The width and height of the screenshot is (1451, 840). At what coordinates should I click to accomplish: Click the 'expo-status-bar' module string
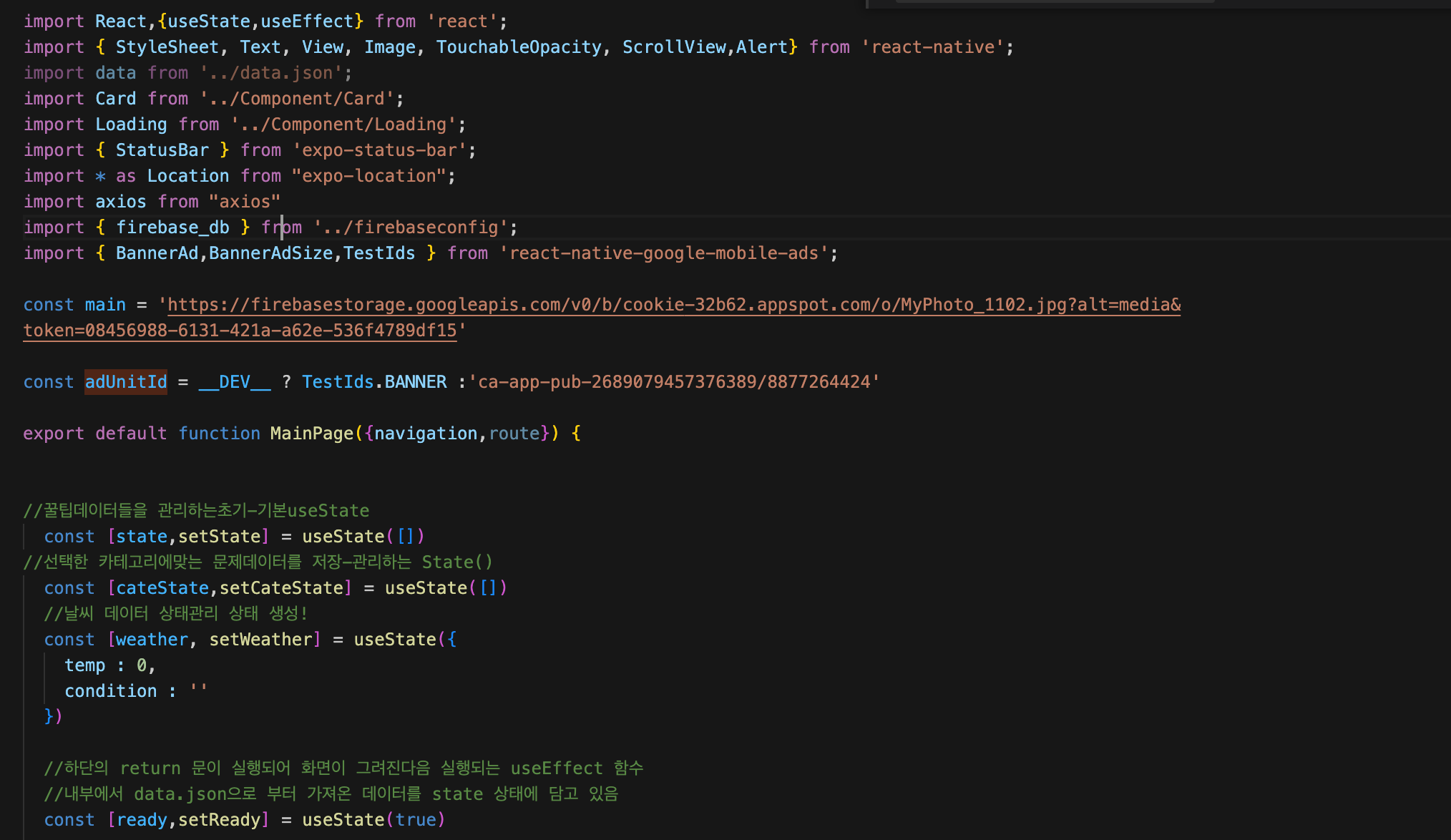(379, 150)
